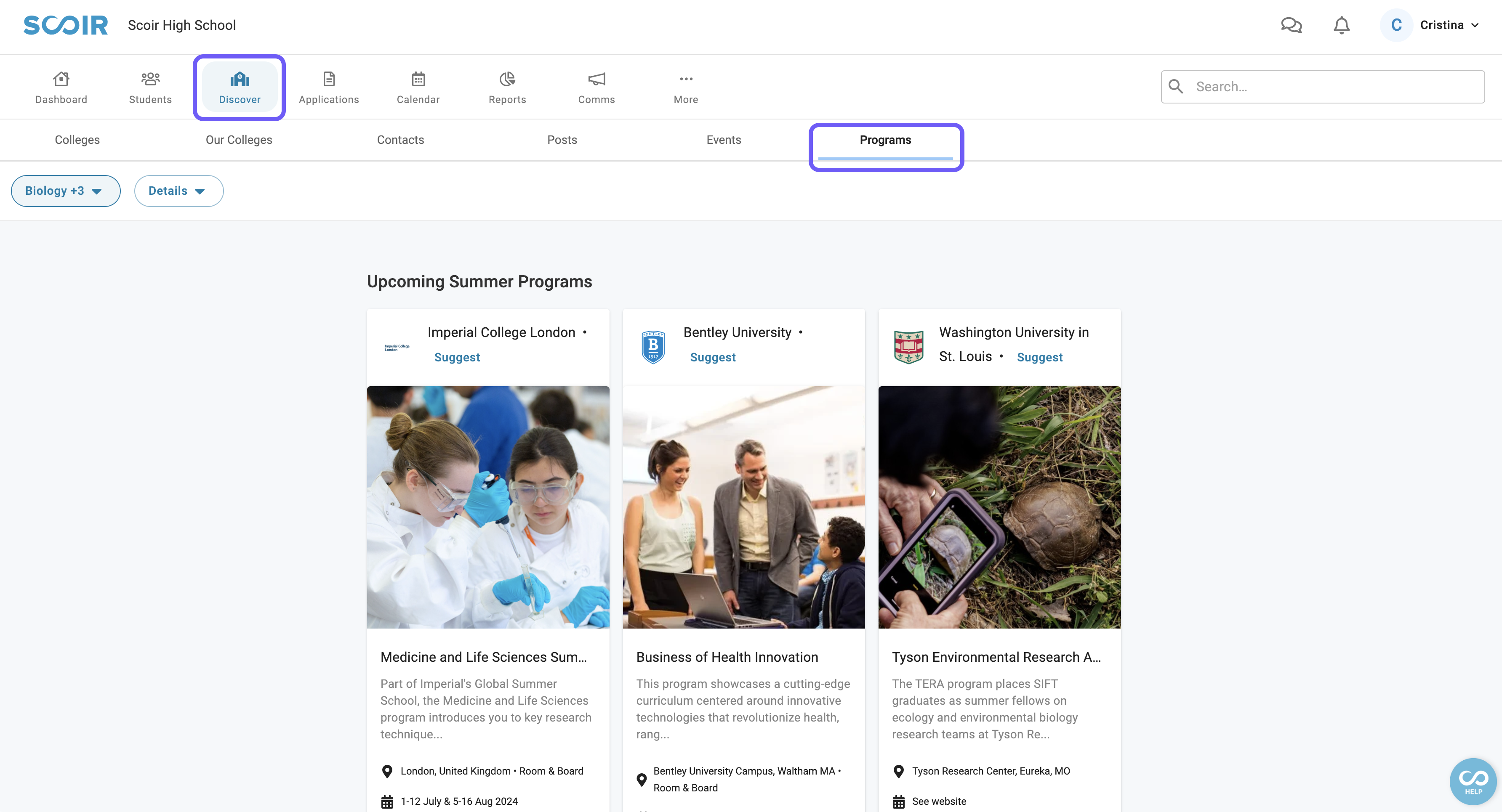Click 'Tyson Research Center, Eureka, MO' text
The width and height of the screenshot is (1502, 812).
point(991,771)
